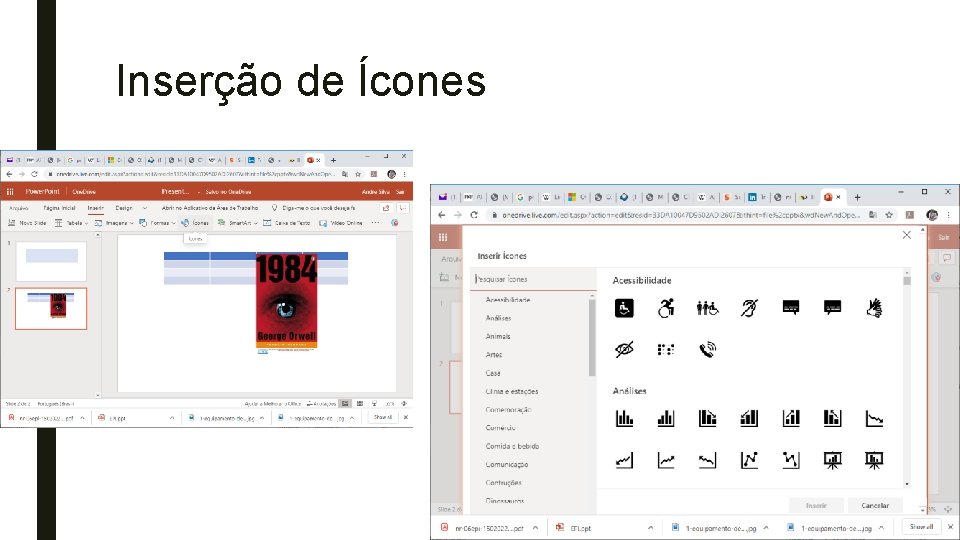Choose the crossed-out eye low-vision icon
Viewport: 960px width, 540px height.
point(624,350)
